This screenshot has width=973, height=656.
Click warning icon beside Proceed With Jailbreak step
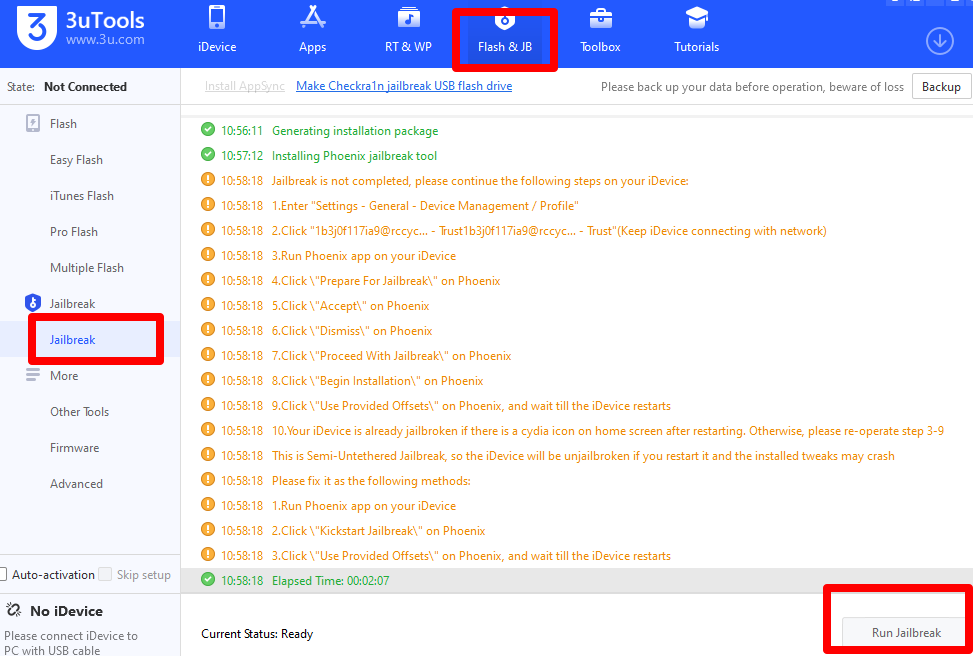click(x=208, y=354)
